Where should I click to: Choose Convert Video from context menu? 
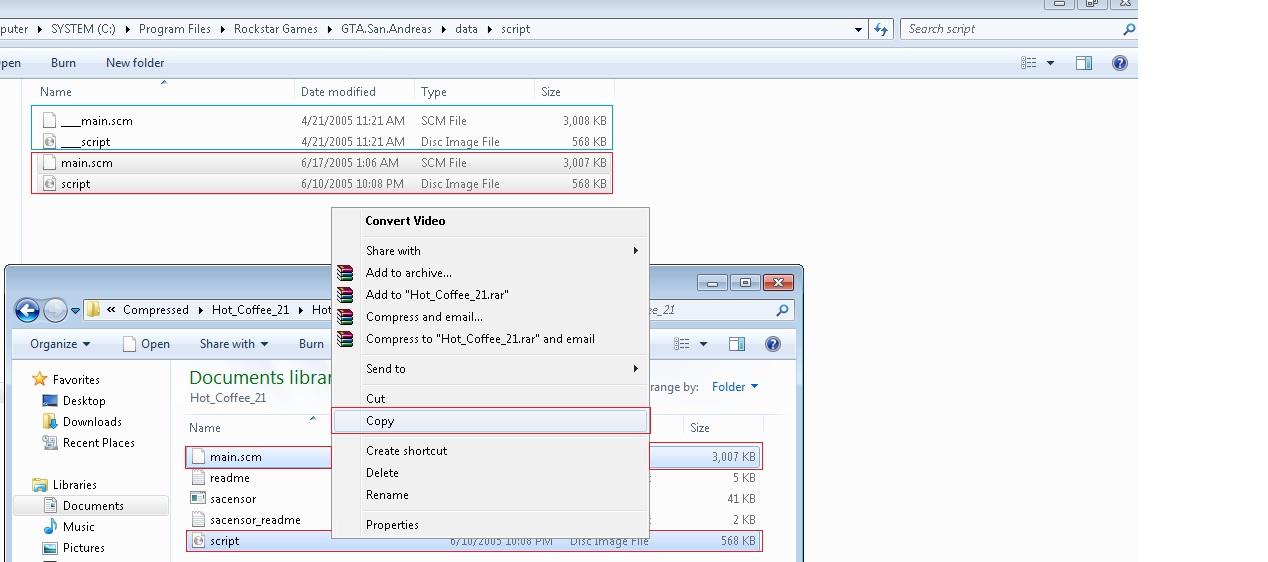[x=490, y=221]
